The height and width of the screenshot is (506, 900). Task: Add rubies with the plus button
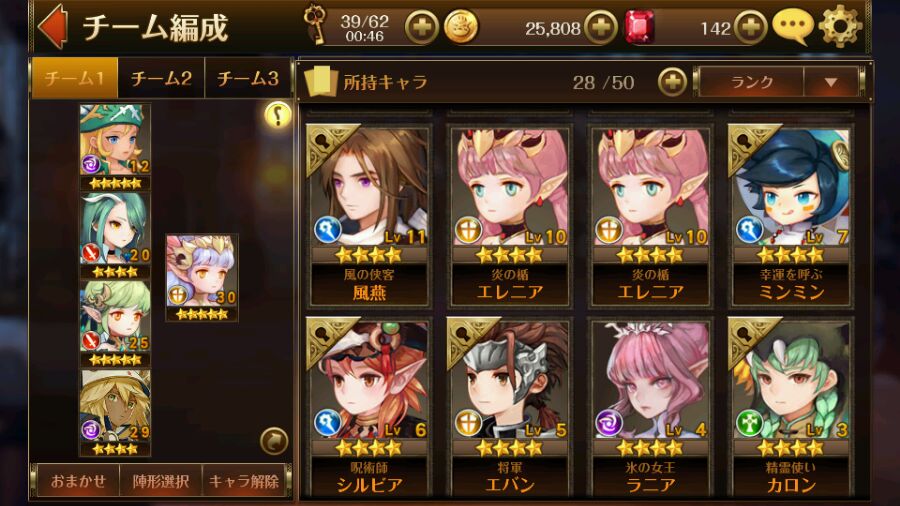click(x=751, y=27)
